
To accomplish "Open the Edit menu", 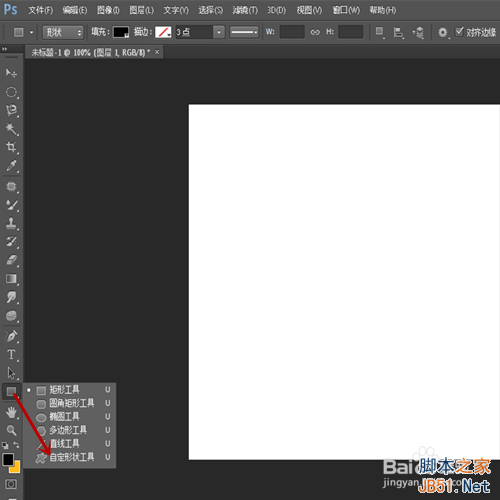I will coord(75,10).
